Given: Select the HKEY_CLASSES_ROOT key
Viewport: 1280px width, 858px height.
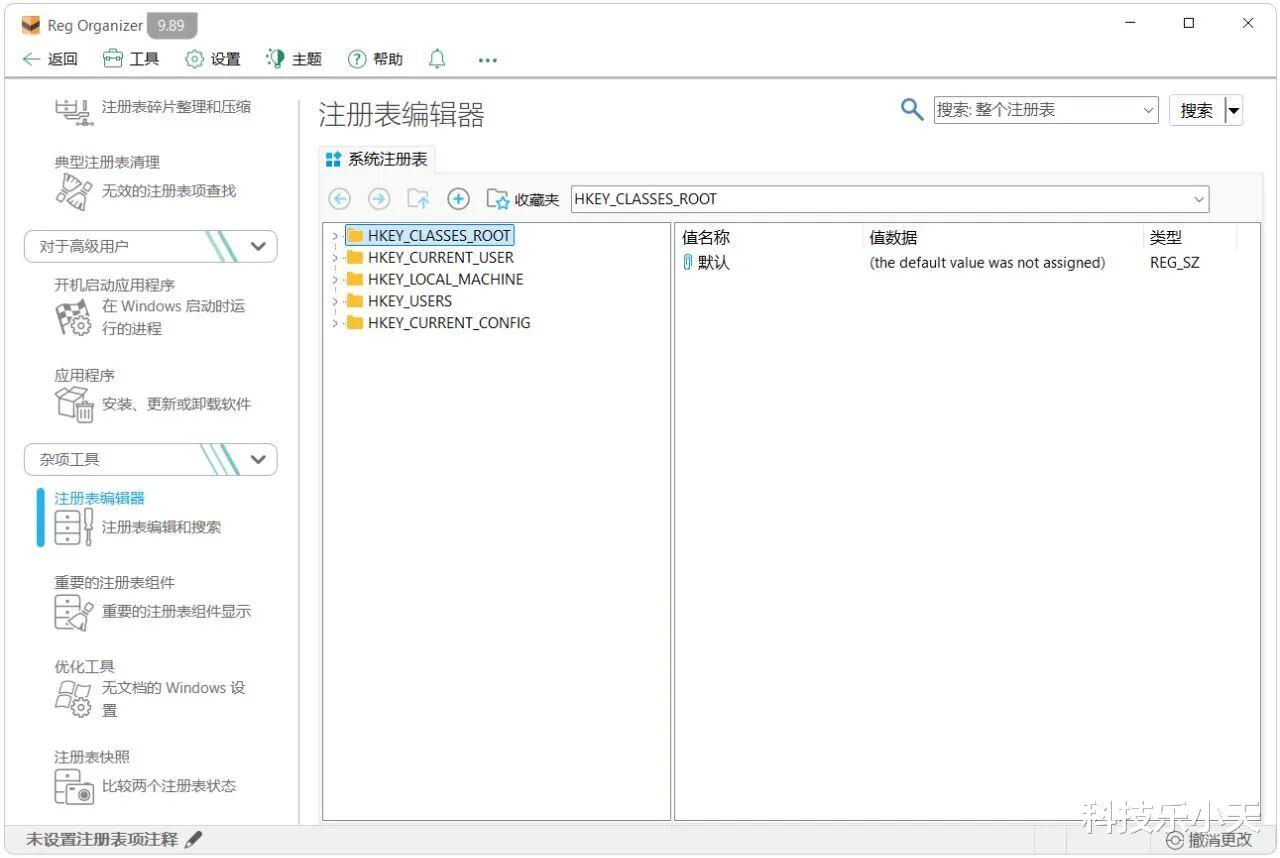Looking at the screenshot, I should pos(439,236).
